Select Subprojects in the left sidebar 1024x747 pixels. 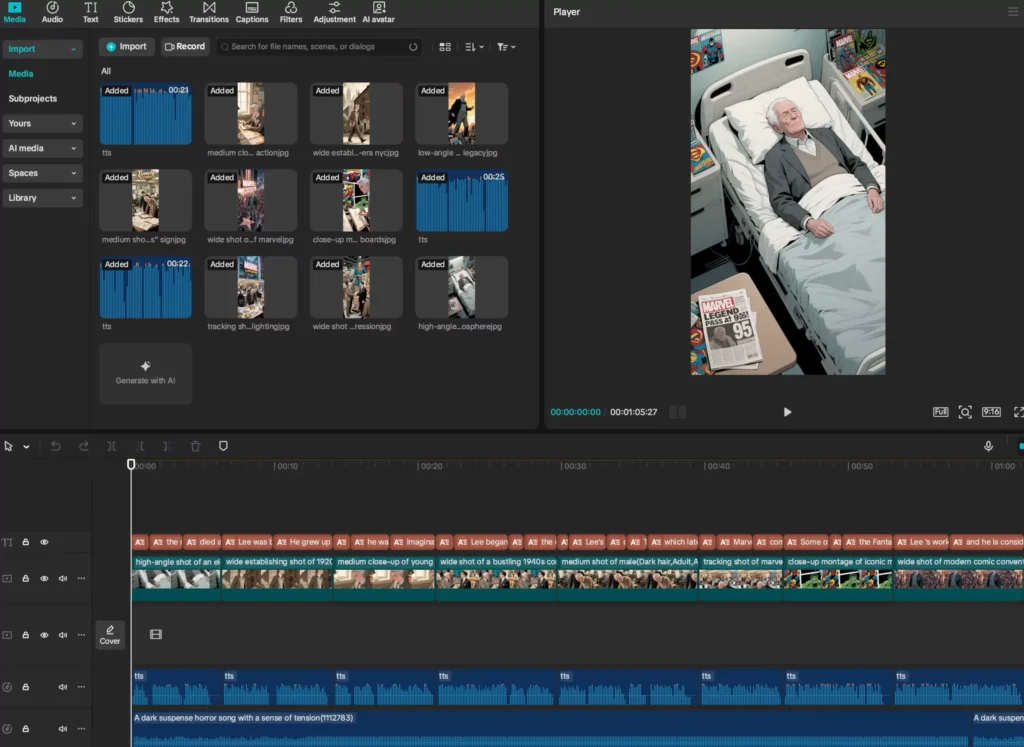pos(33,99)
